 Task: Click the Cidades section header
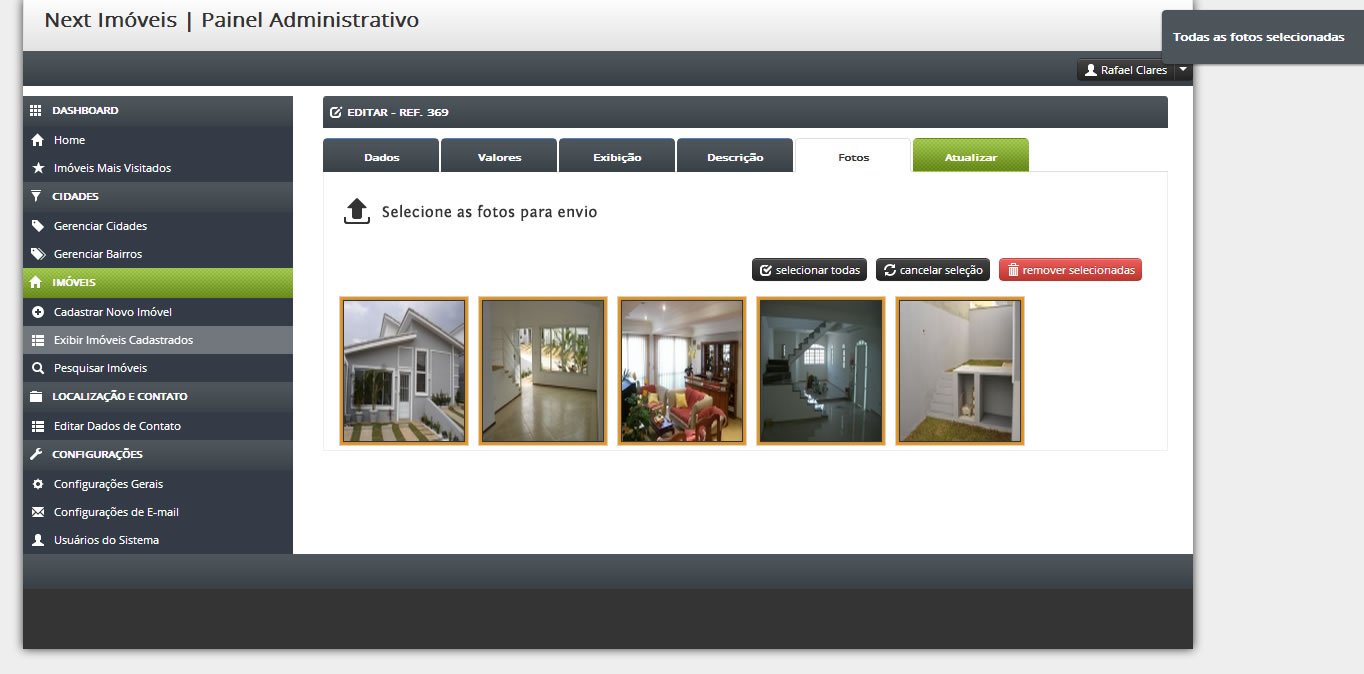(158, 197)
